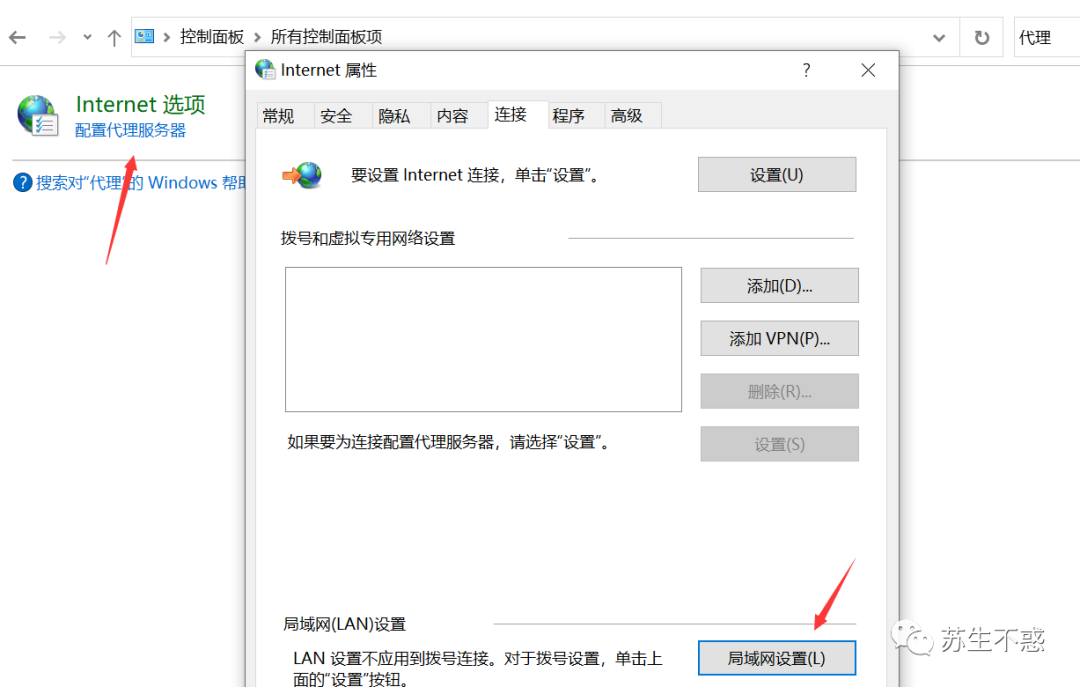This screenshot has width=1080, height=687.
Task: Open the Windows help search link for 代理
Action: (x=141, y=183)
